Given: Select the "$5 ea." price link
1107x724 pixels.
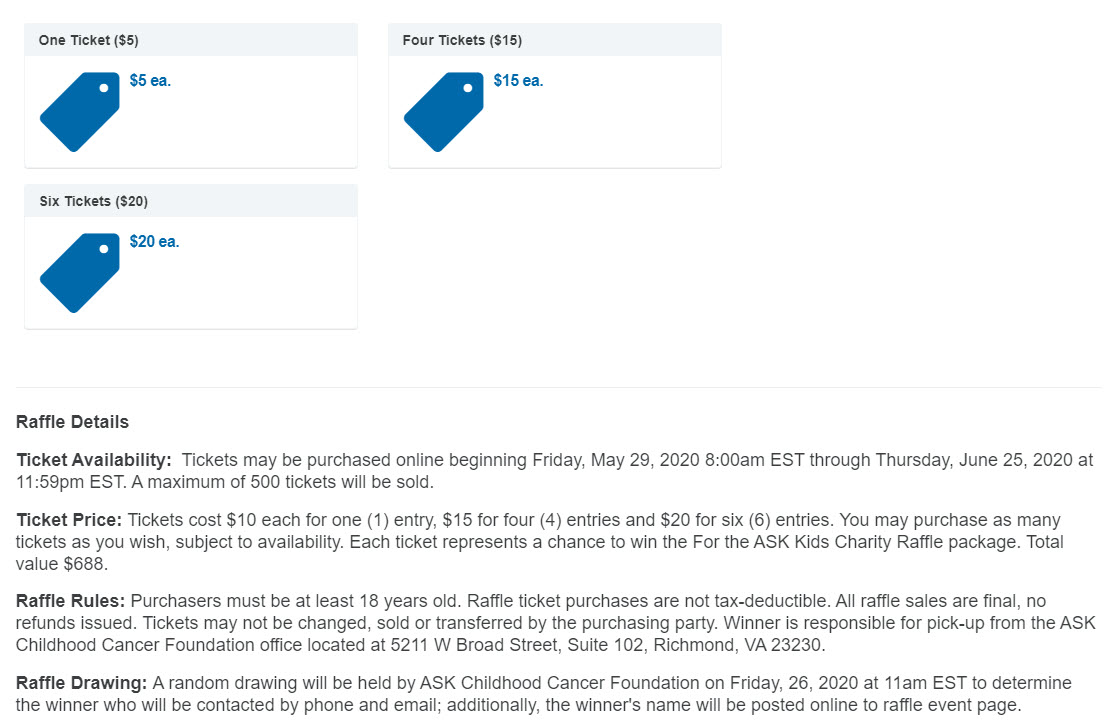Looking at the screenshot, I should tap(150, 81).
